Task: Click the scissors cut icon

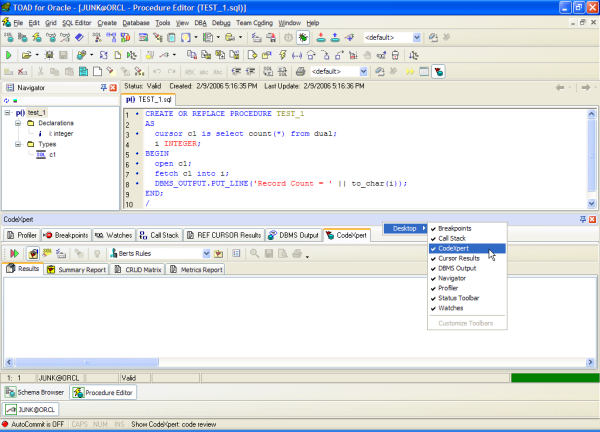Action: tap(41, 72)
